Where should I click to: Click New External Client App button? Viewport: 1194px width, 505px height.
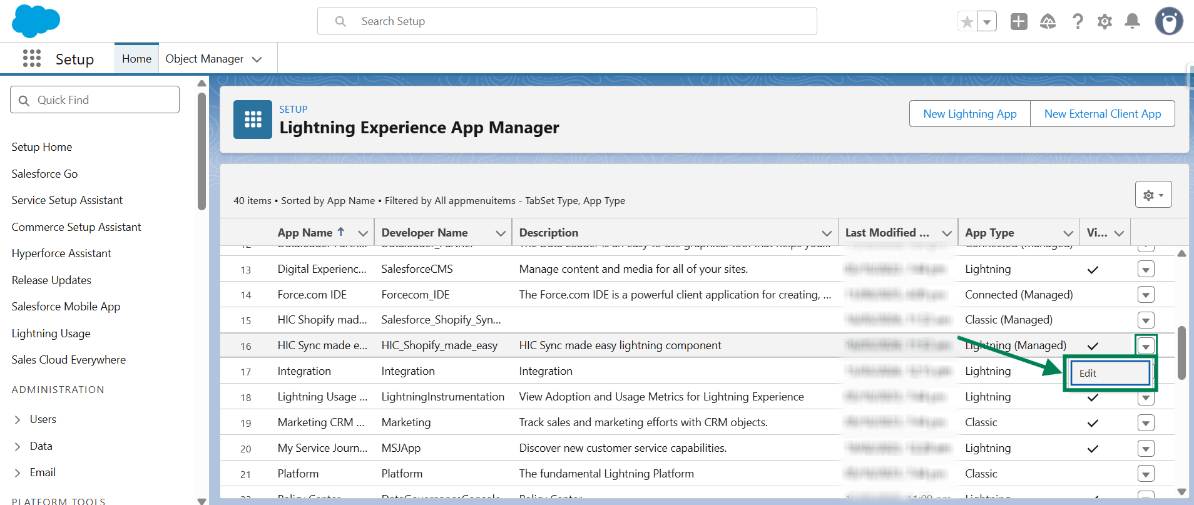(x=1102, y=114)
